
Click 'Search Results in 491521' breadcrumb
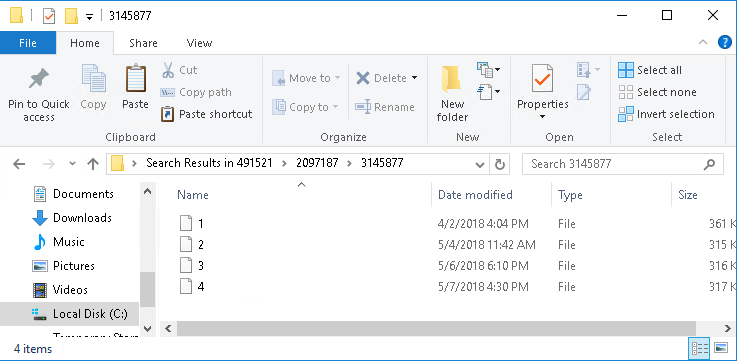pos(209,163)
